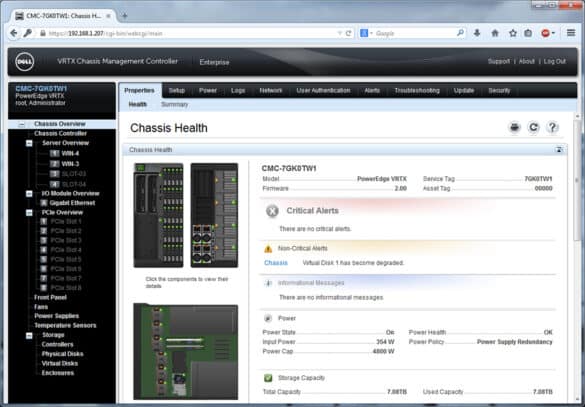
Task: Click the Log Out link
Action: click(554, 61)
